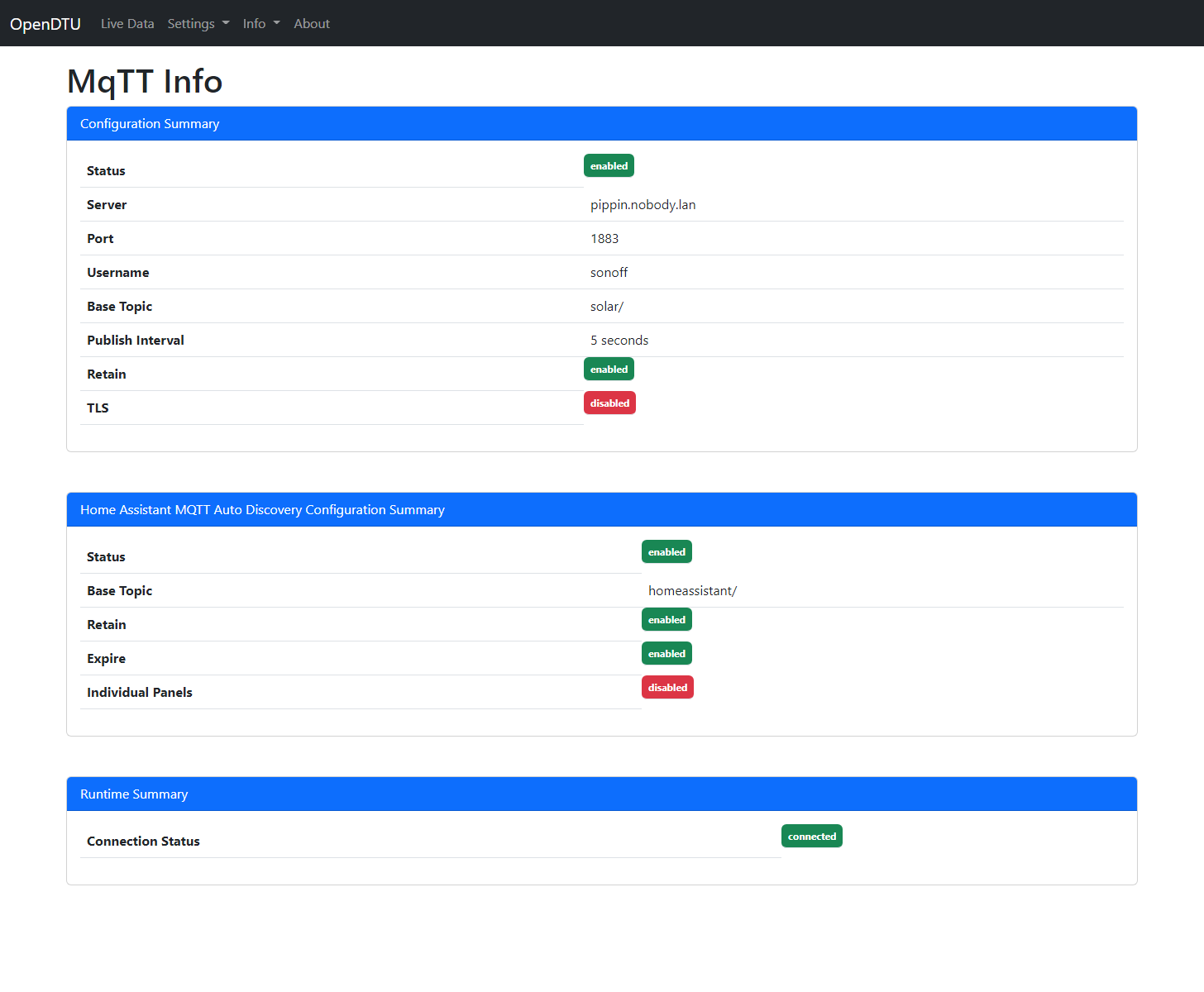Viewport: 1204px width, 992px height.
Task: Click the port value 1883
Action: click(x=604, y=239)
